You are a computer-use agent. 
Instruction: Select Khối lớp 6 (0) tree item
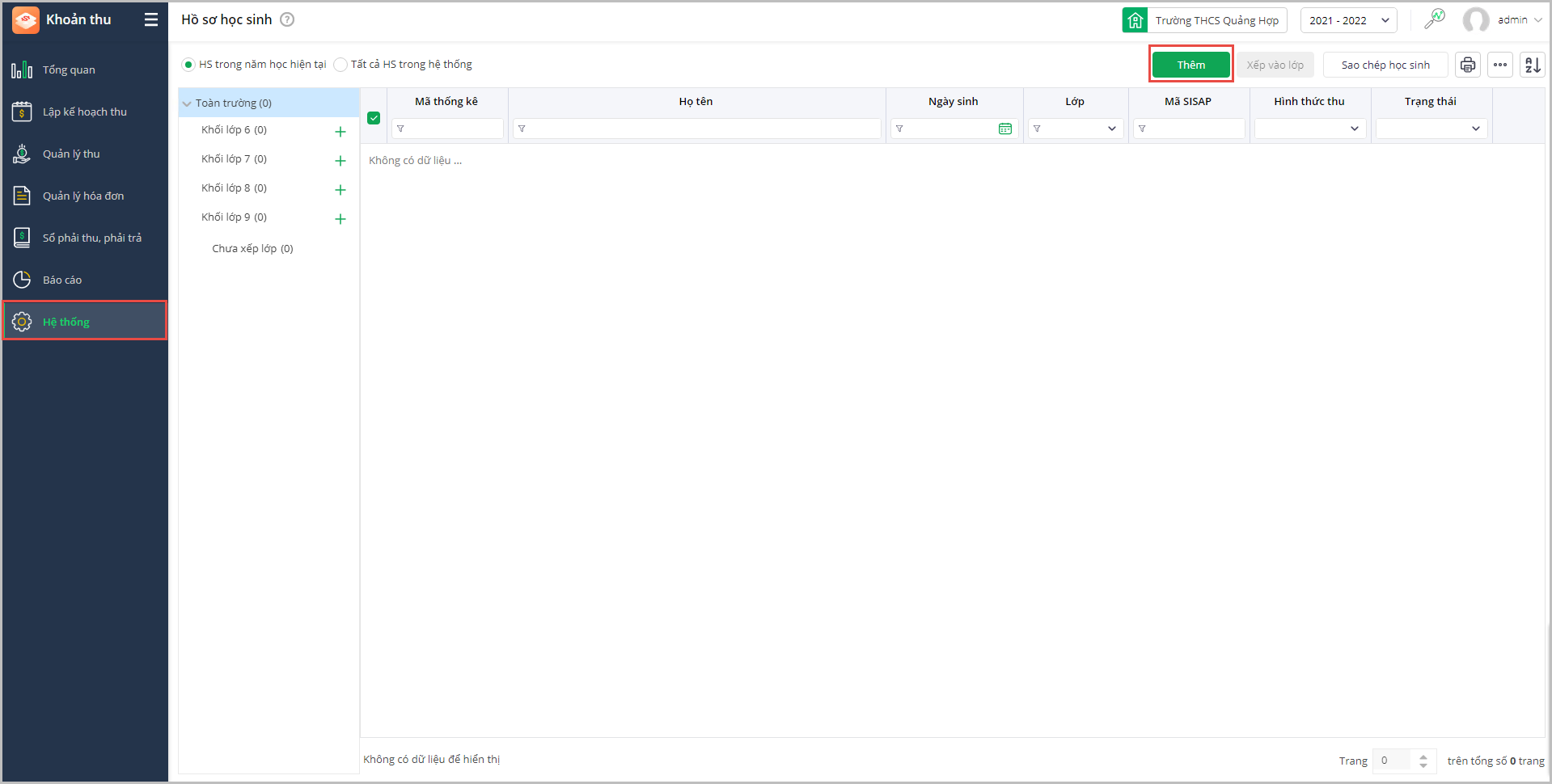234,130
